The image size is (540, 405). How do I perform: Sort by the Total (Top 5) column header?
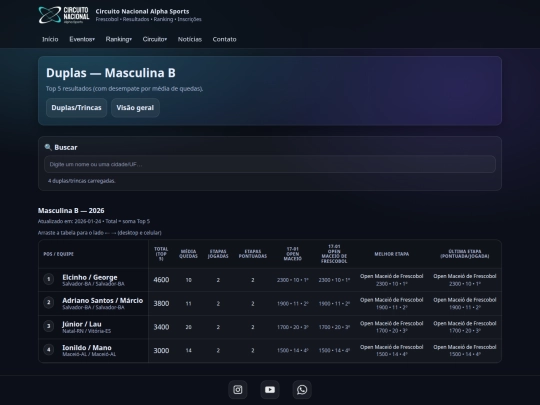pos(161,254)
